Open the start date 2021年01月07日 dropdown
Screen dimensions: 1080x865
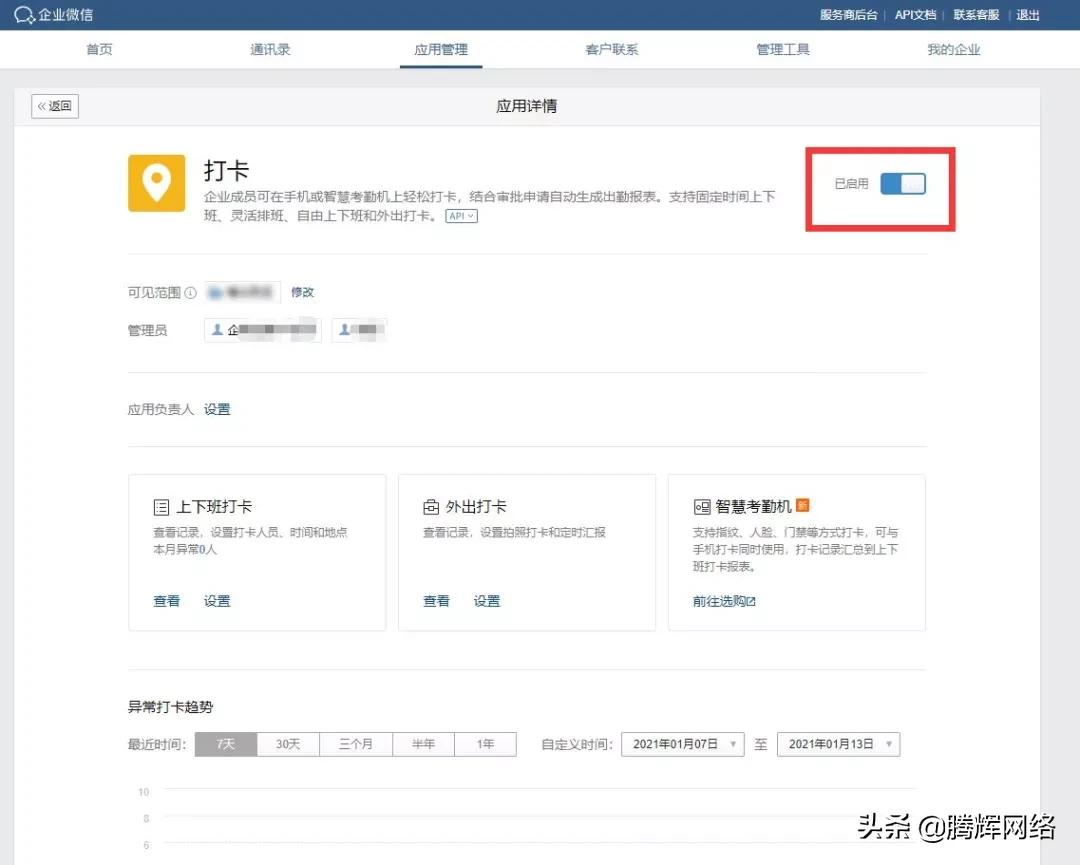(683, 744)
